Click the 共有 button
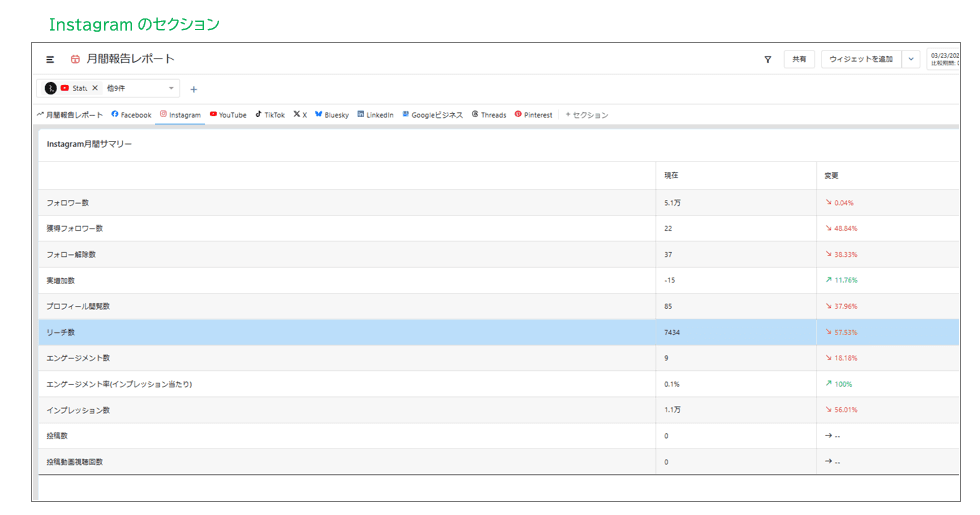Screen dimensions: 980x515 (x=799, y=59)
